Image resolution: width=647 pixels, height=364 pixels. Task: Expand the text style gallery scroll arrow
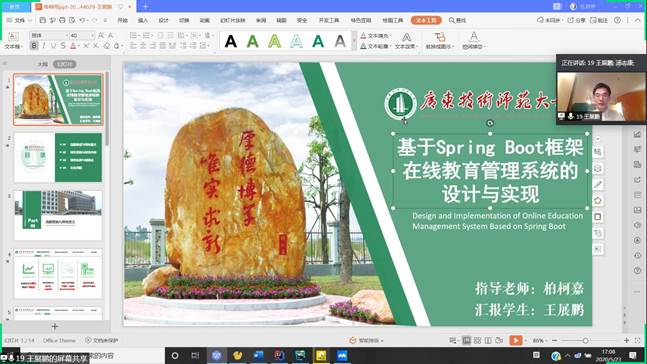[354, 41]
